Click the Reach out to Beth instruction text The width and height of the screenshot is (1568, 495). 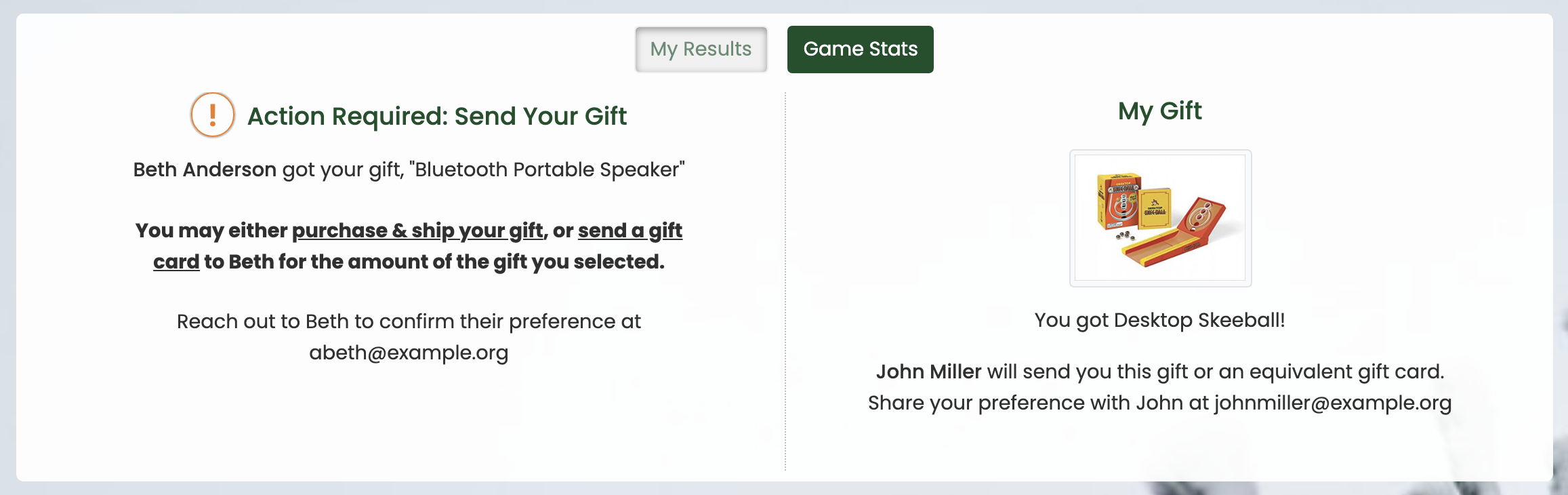tap(409, 337)
